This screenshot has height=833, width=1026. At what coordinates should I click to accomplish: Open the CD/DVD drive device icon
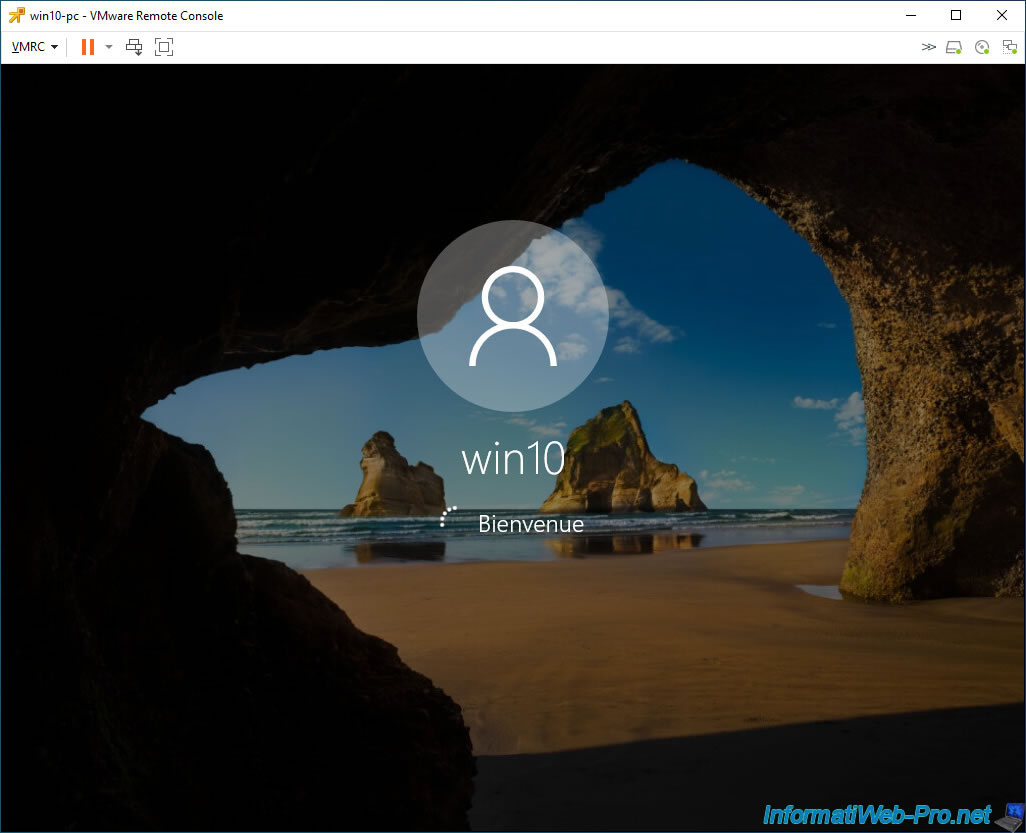[x=982, y=47]
